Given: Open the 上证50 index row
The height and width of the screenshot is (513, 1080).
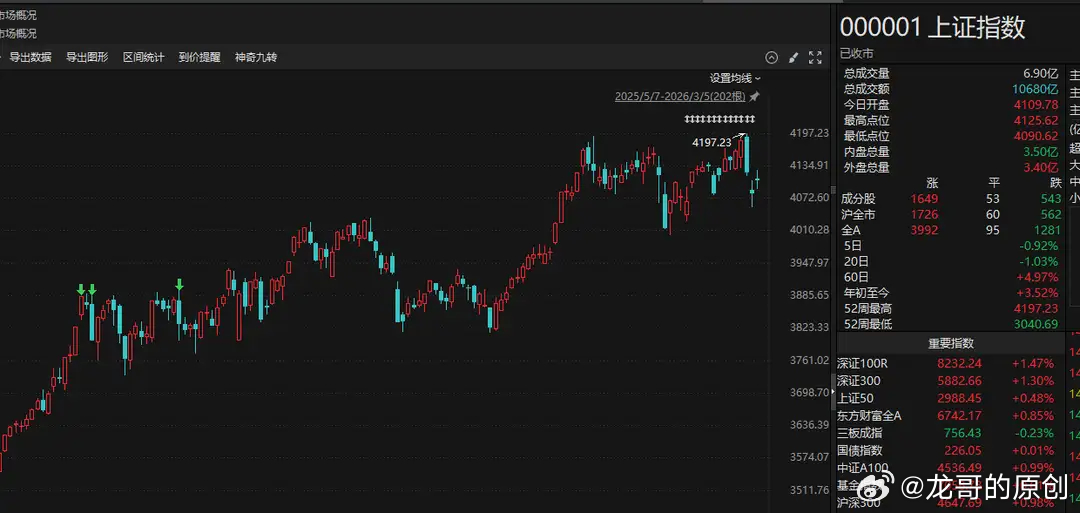Looking at the screenshot, I should [951, 399].
